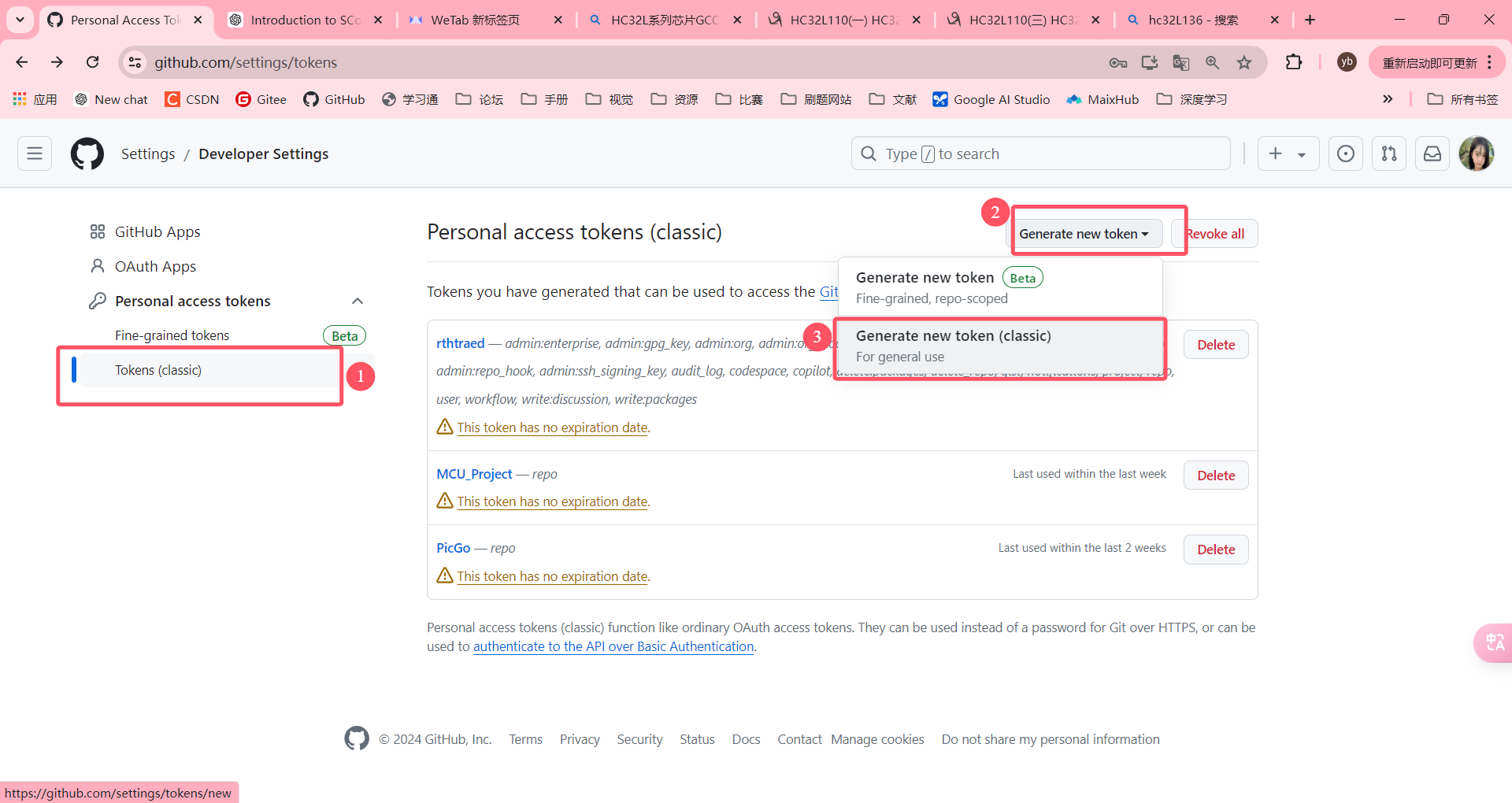Click the browser forward arrow
1512x803 pixels.
tap(57, 62)
